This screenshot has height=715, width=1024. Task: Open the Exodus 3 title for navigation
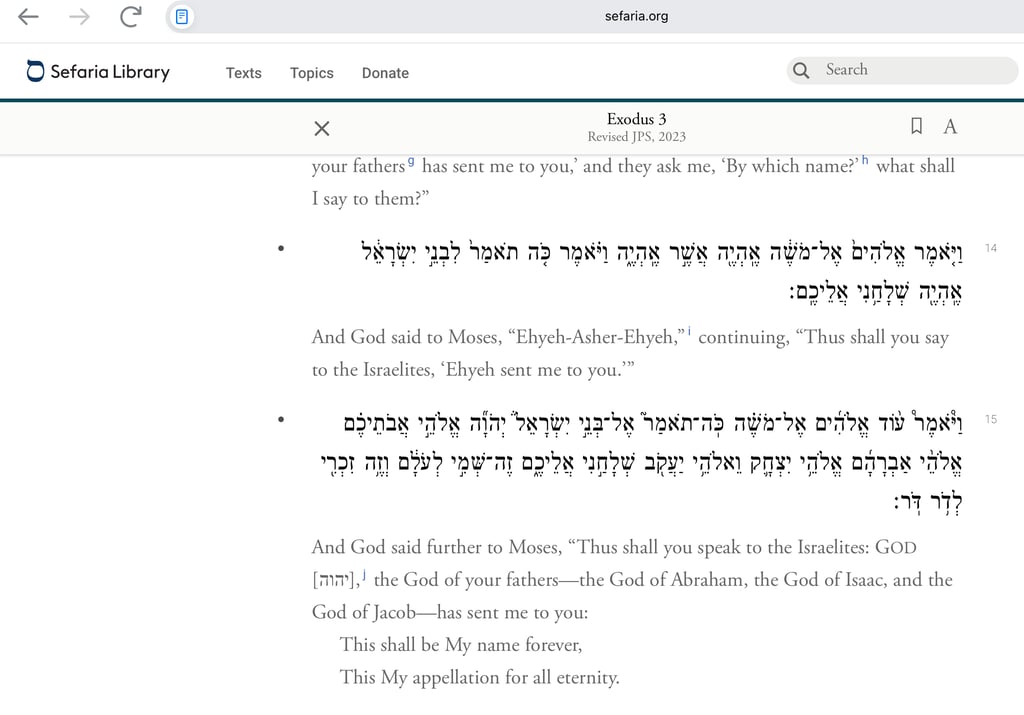pos(636,119)
